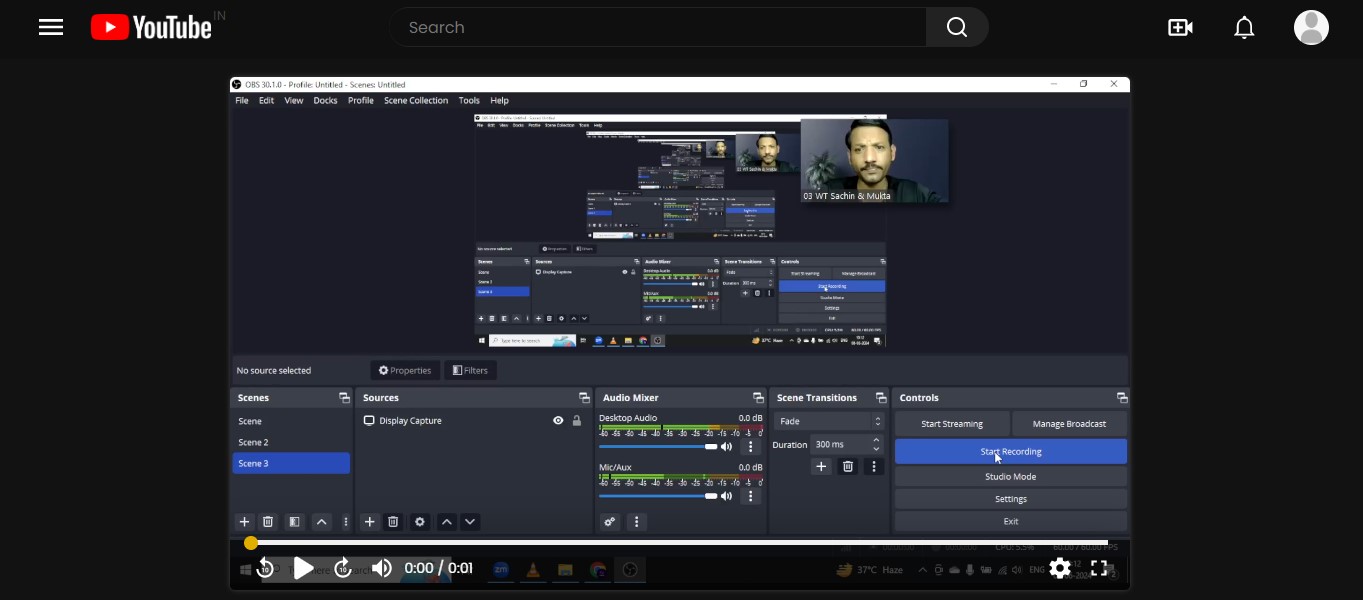
Task: Toggle Display Capture lock icon
Action: pos(576,421)
